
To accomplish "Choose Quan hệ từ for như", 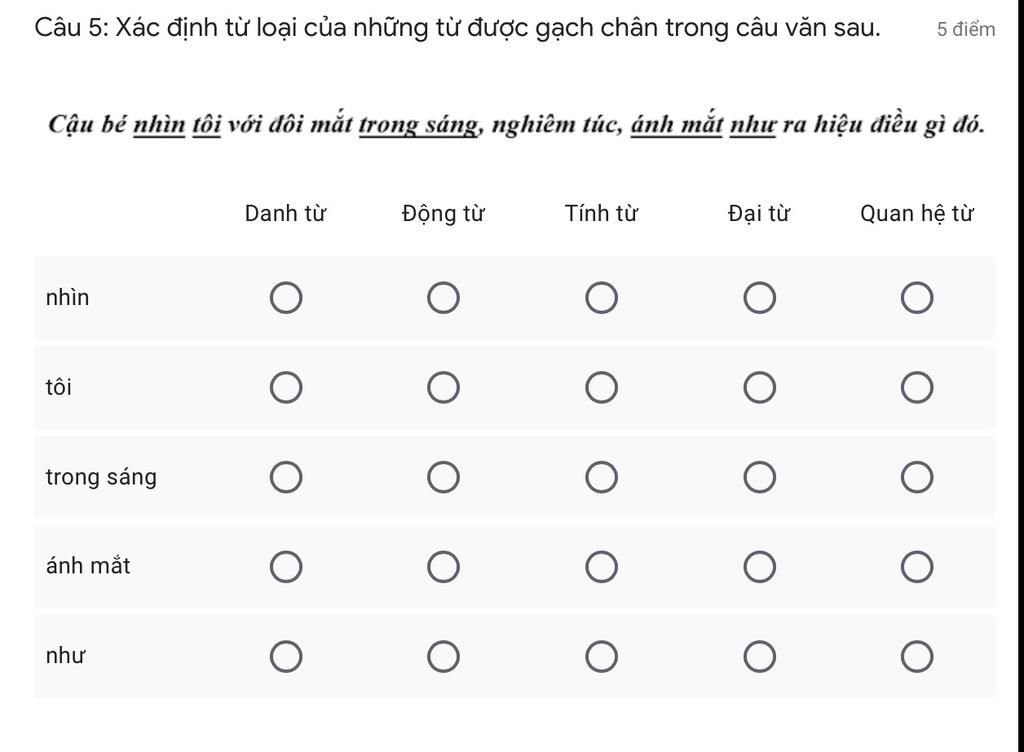I will (917, 656).
